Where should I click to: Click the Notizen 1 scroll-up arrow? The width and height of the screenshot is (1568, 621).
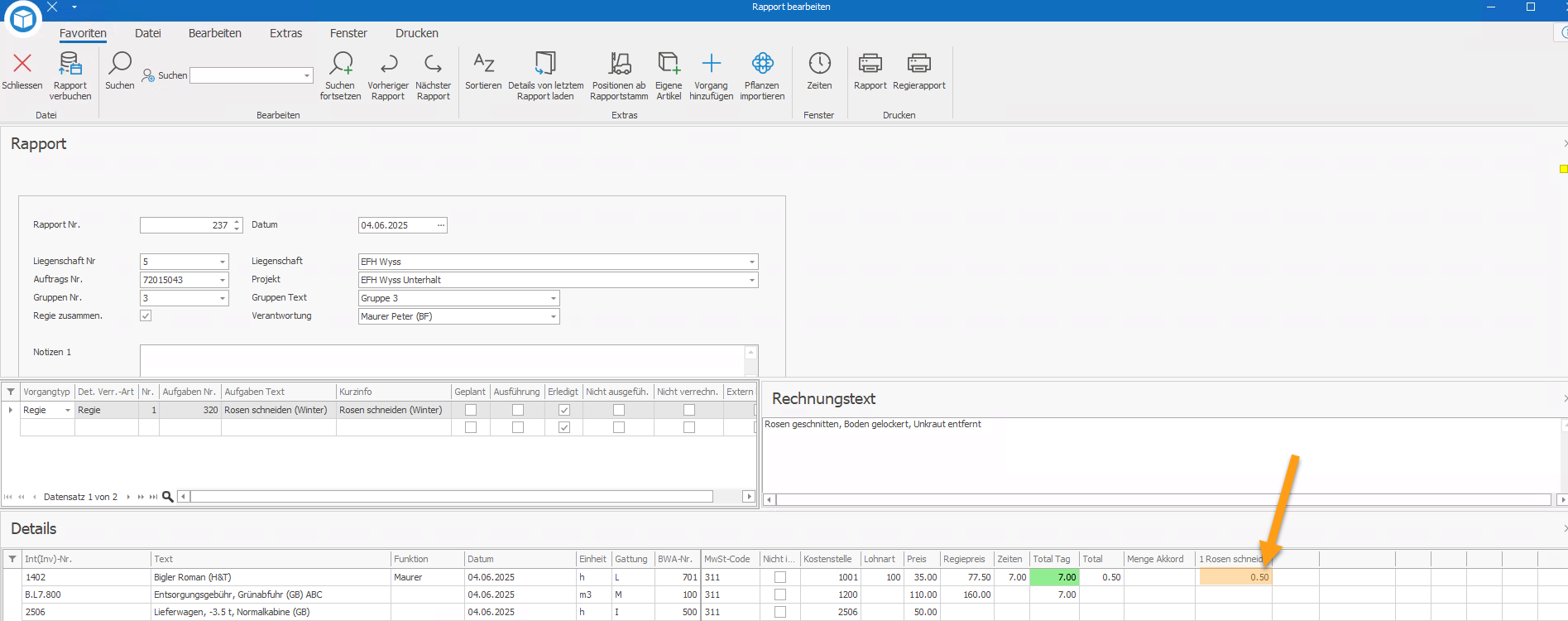751,352
